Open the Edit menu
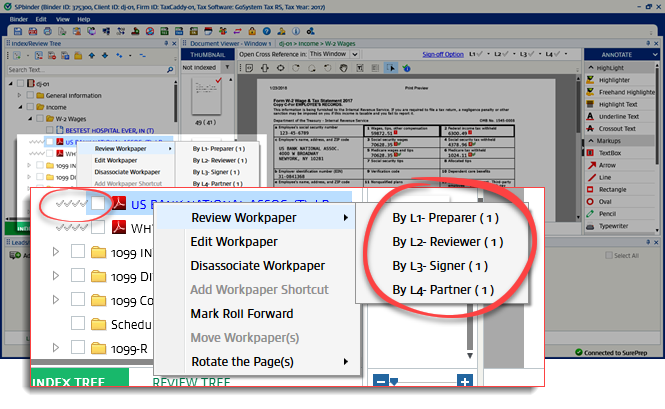The image size is (665, 409). coord(41,19)
